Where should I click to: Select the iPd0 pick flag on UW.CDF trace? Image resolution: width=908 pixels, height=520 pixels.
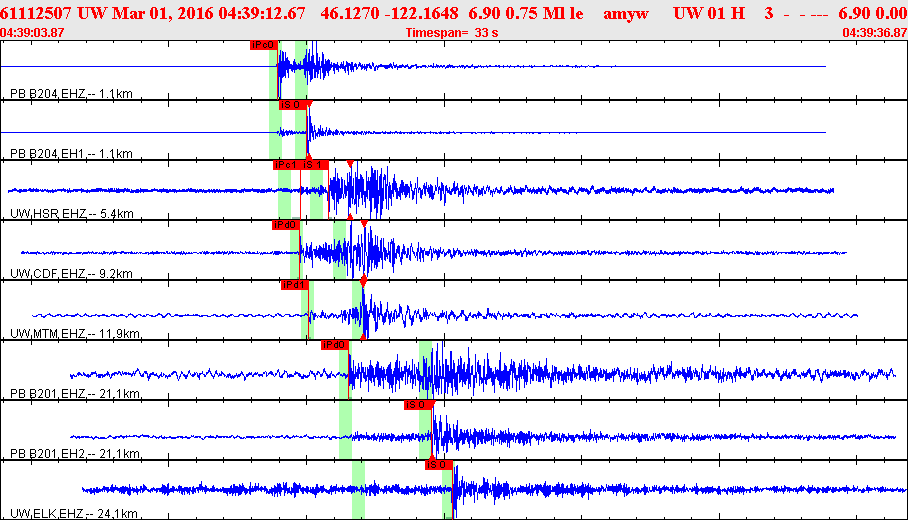285,225
